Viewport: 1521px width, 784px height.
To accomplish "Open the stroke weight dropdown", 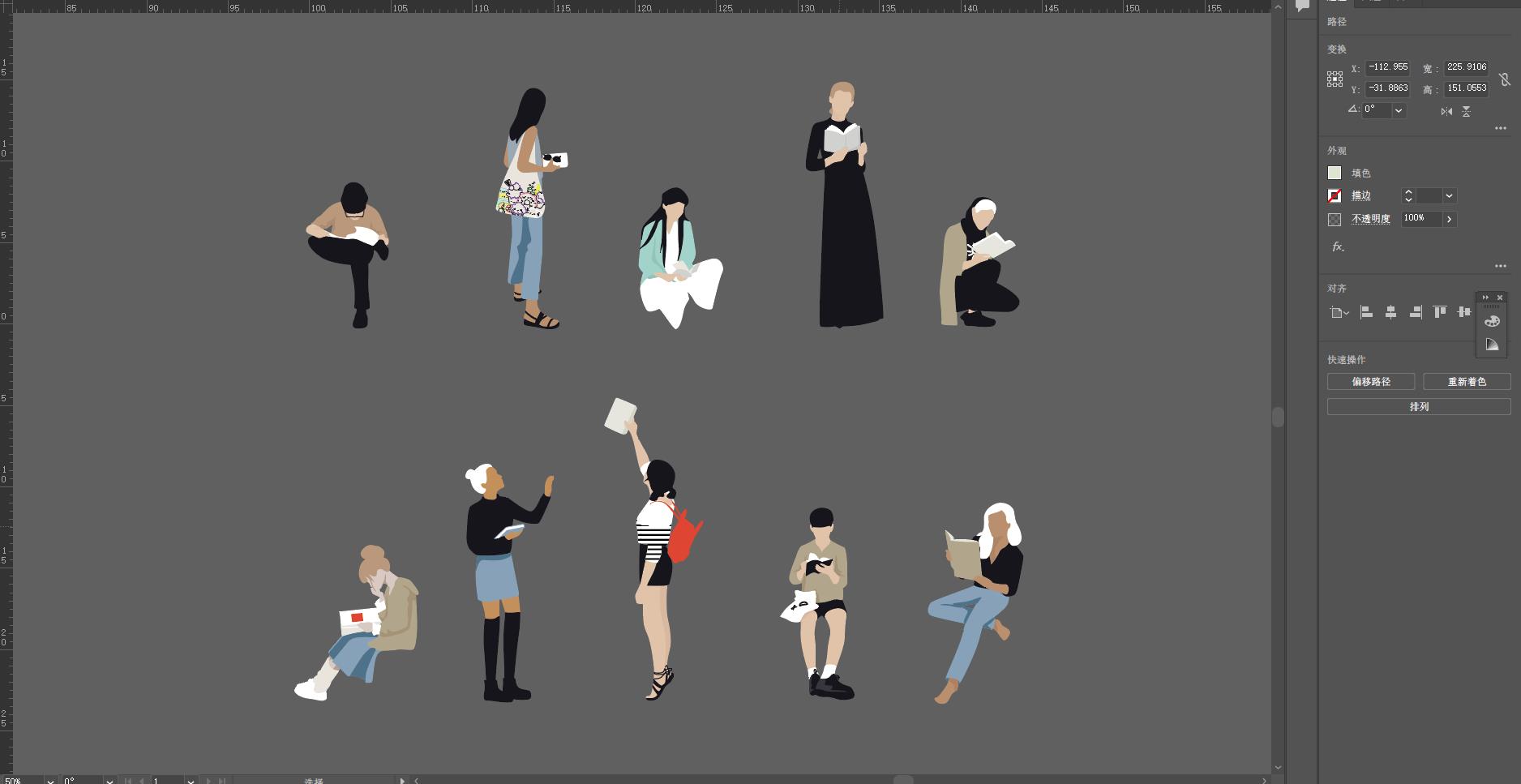I will (x=1449, y=195).
